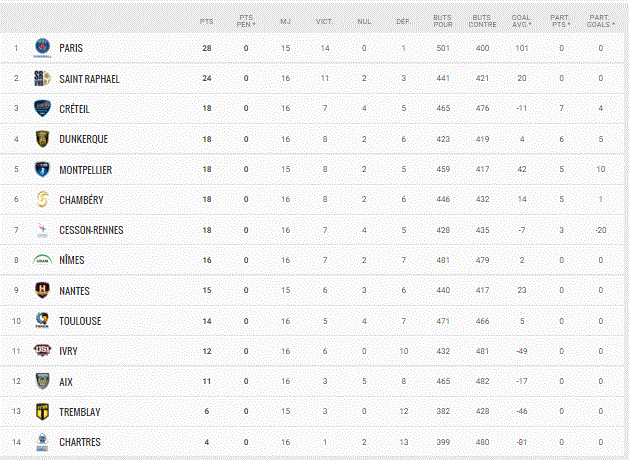This screenshot has width=629, height=460.
Task: Click the Montpellier shield logo
Action: click(x=43, y=169)
